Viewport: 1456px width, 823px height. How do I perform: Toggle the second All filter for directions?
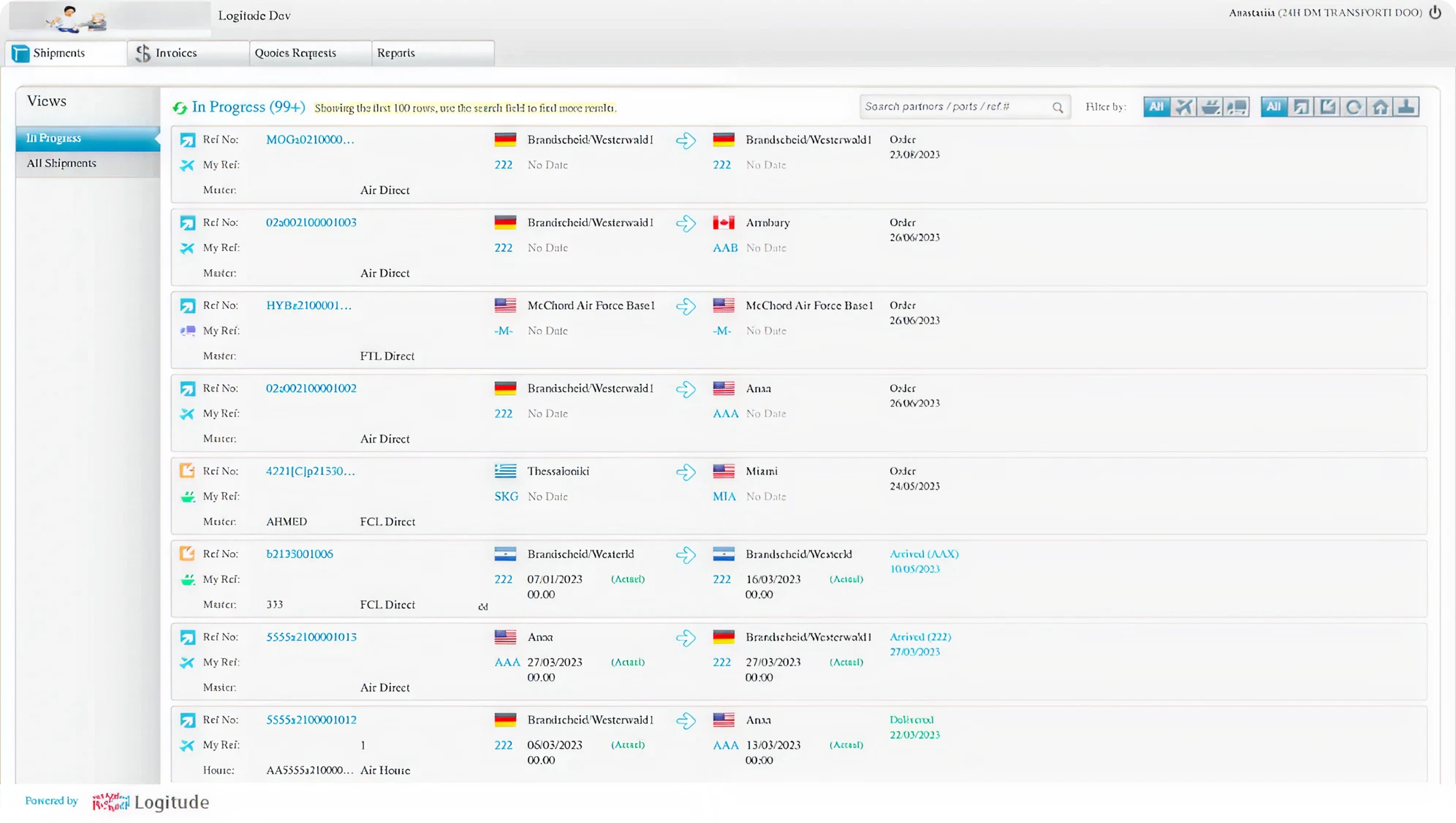[1274, 106]
